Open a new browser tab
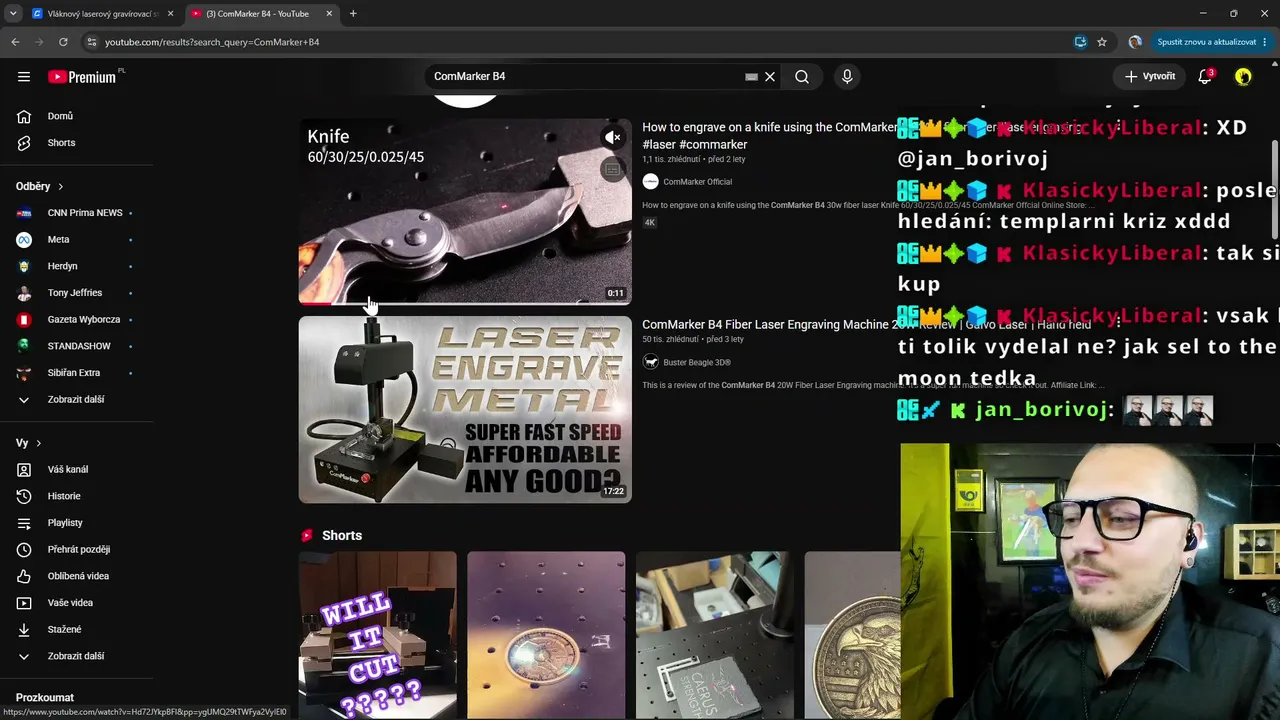 click(353, 14)
